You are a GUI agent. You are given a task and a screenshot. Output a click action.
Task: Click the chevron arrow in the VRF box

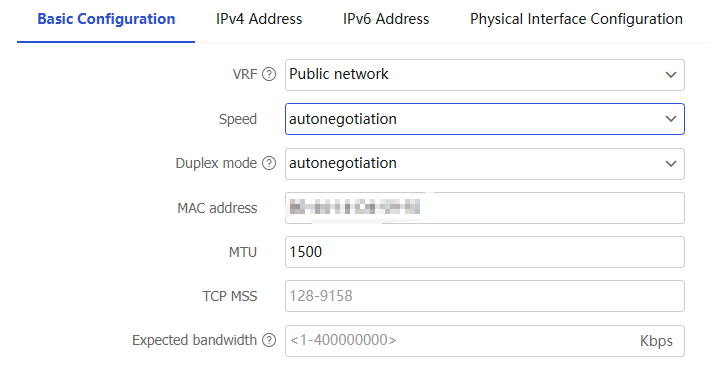671,75
